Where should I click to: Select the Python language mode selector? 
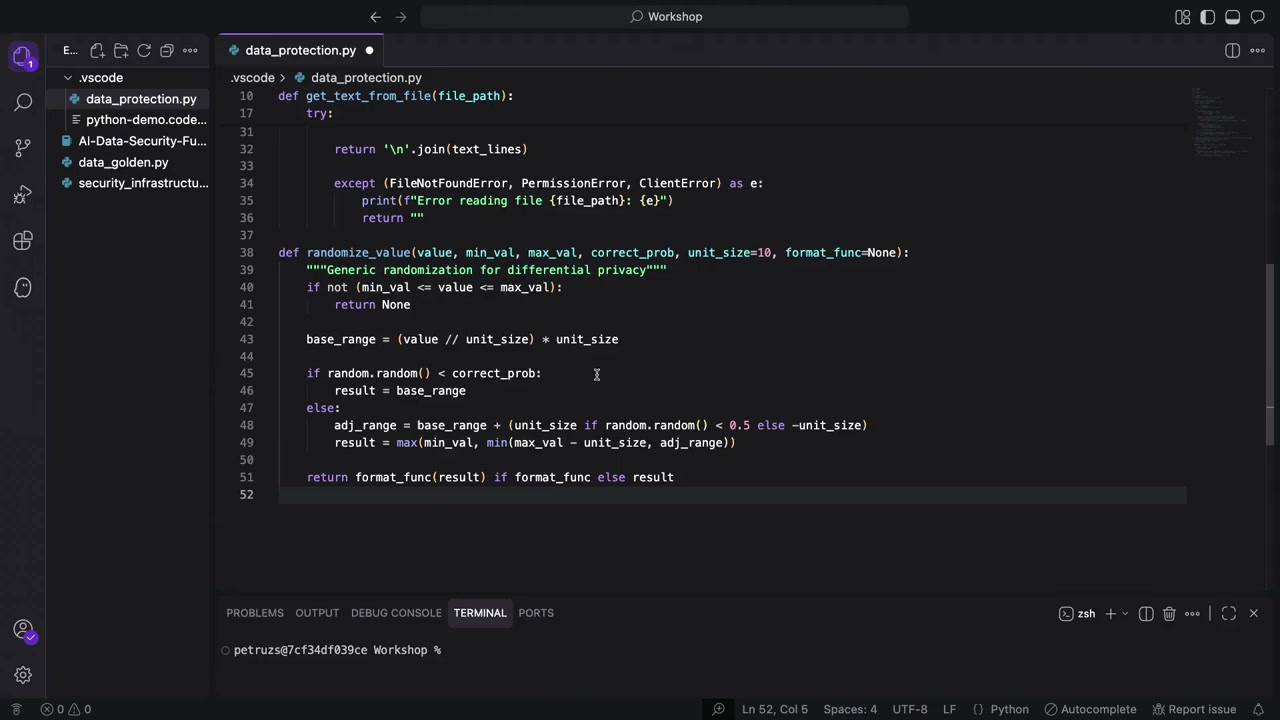coord(1000,709)
